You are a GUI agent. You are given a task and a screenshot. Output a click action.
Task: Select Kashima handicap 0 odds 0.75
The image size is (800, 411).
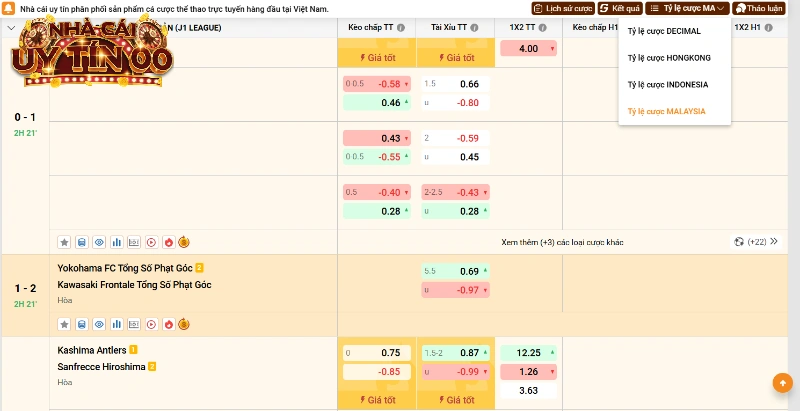(x=377, y=353)
